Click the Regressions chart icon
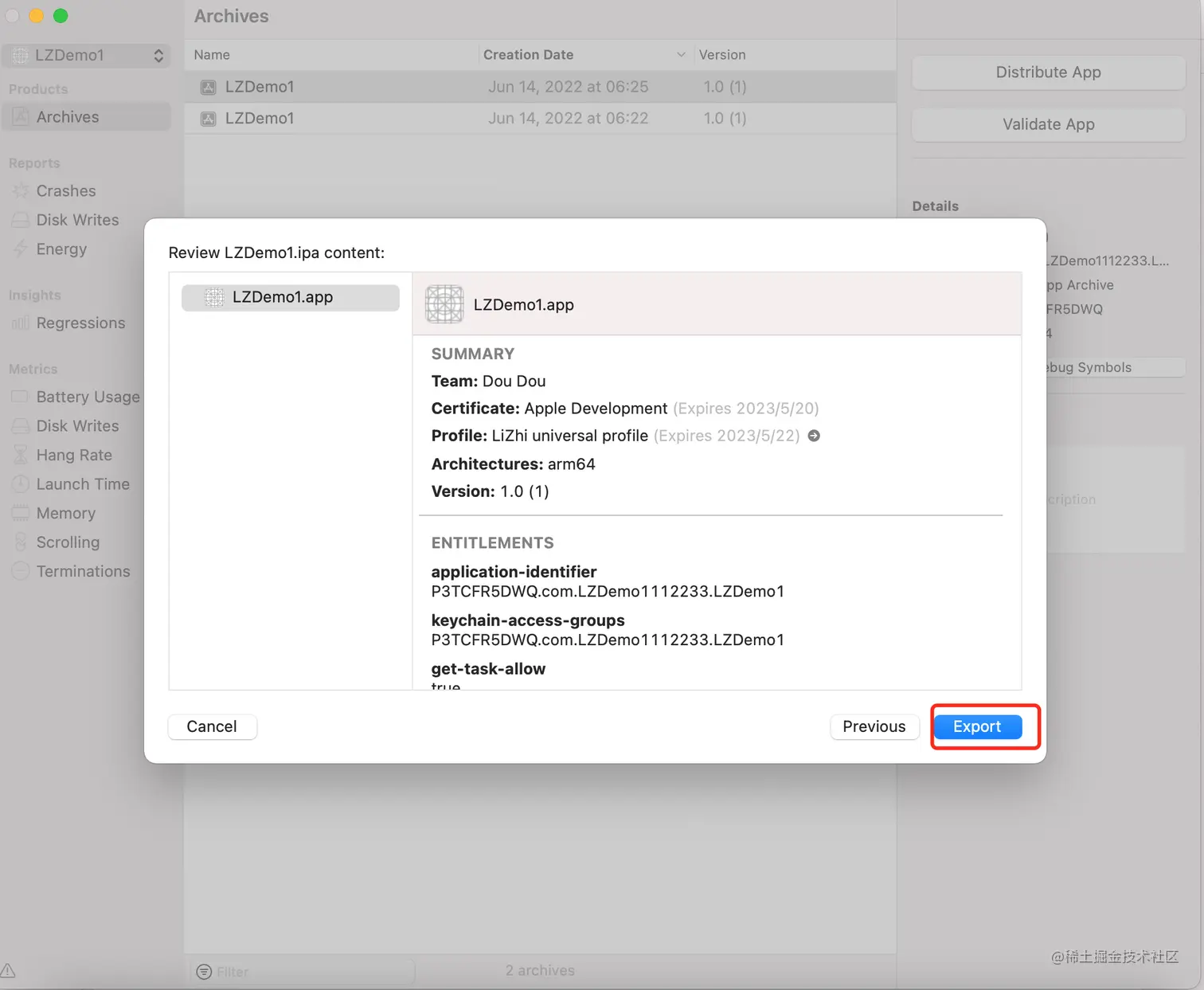 pos(20,323)
